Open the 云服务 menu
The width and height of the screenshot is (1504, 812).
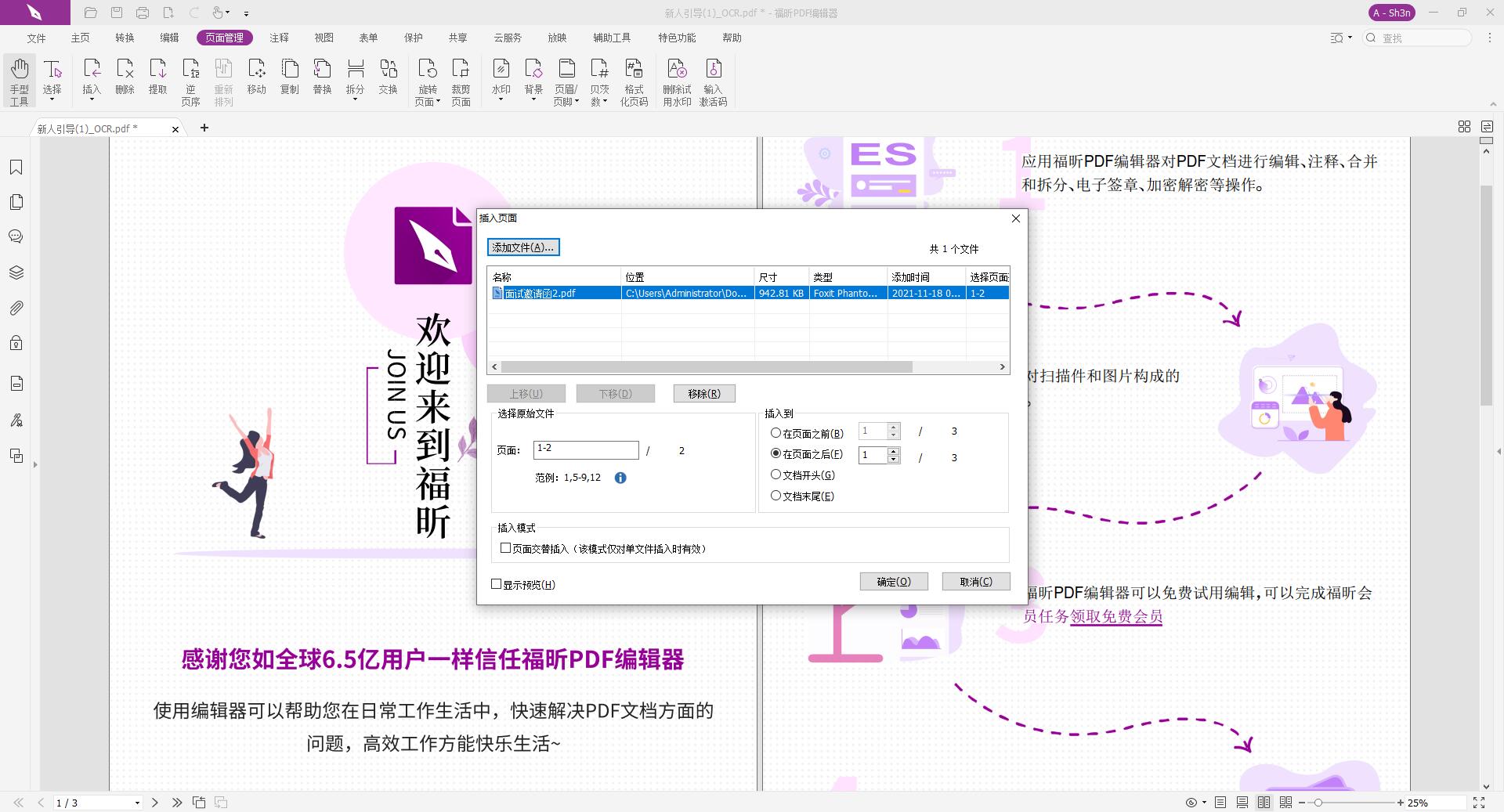pos(507,38)
